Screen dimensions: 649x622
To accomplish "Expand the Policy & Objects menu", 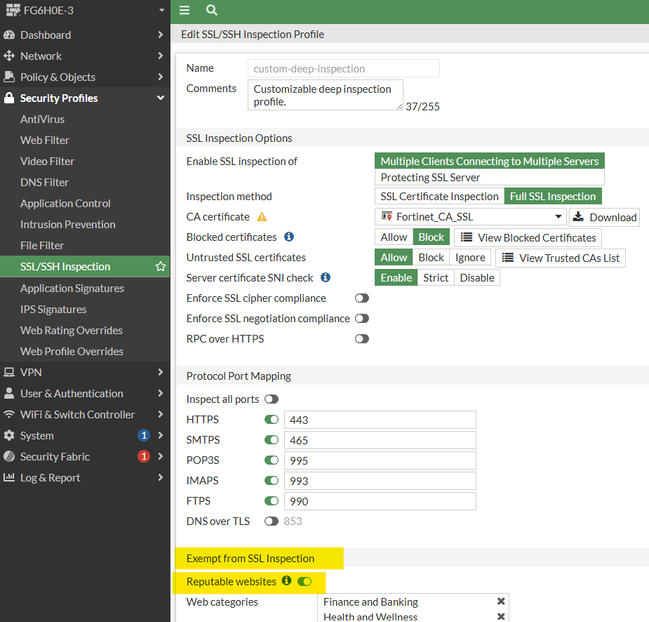I will pos(84,77).
